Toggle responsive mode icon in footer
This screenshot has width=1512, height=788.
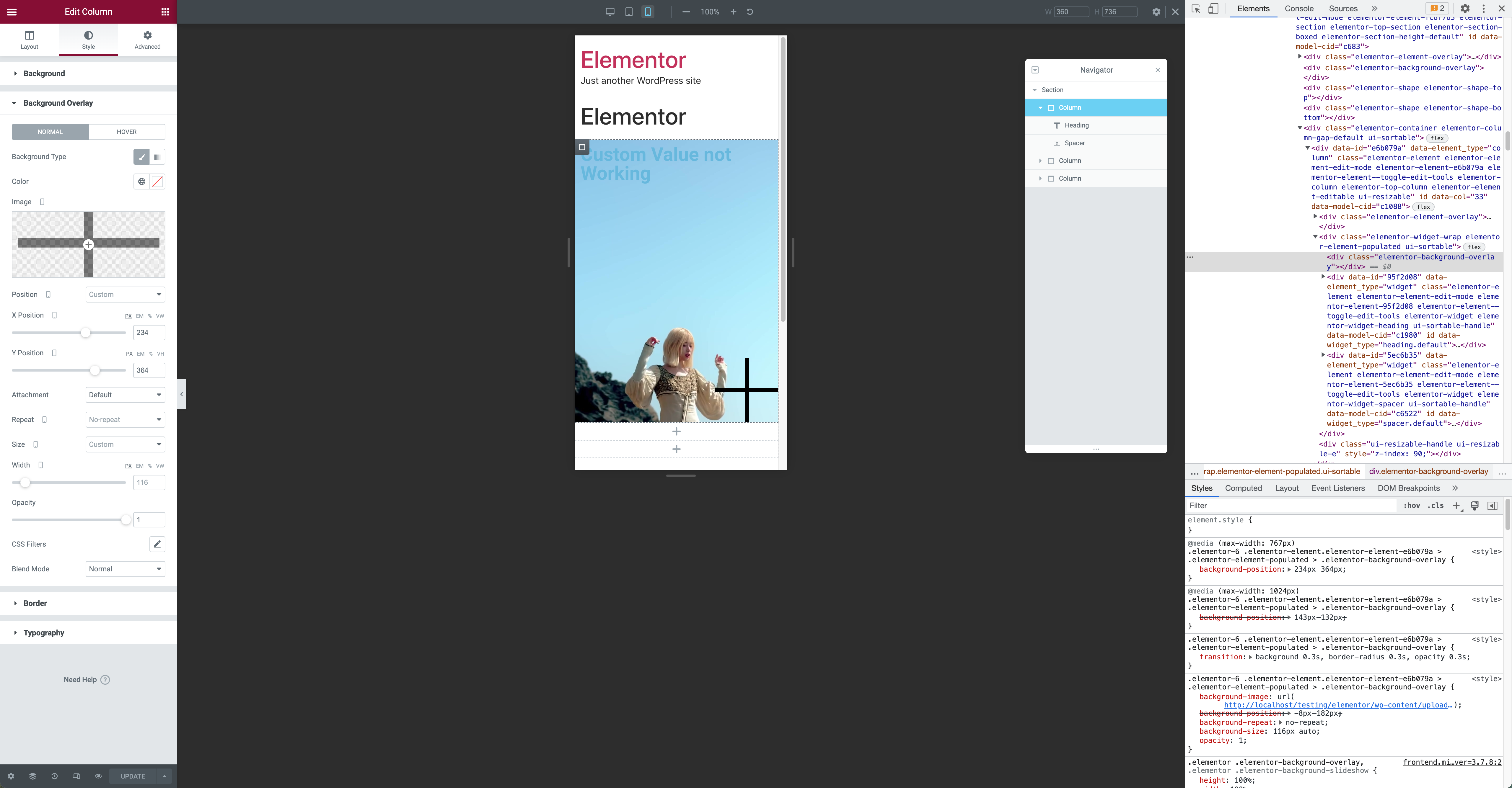pos(76,776)
